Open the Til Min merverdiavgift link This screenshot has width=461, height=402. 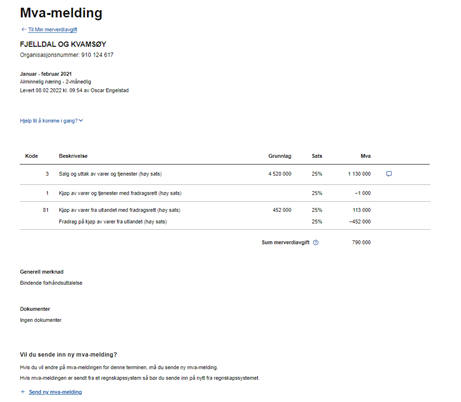(x=52, y=30)
